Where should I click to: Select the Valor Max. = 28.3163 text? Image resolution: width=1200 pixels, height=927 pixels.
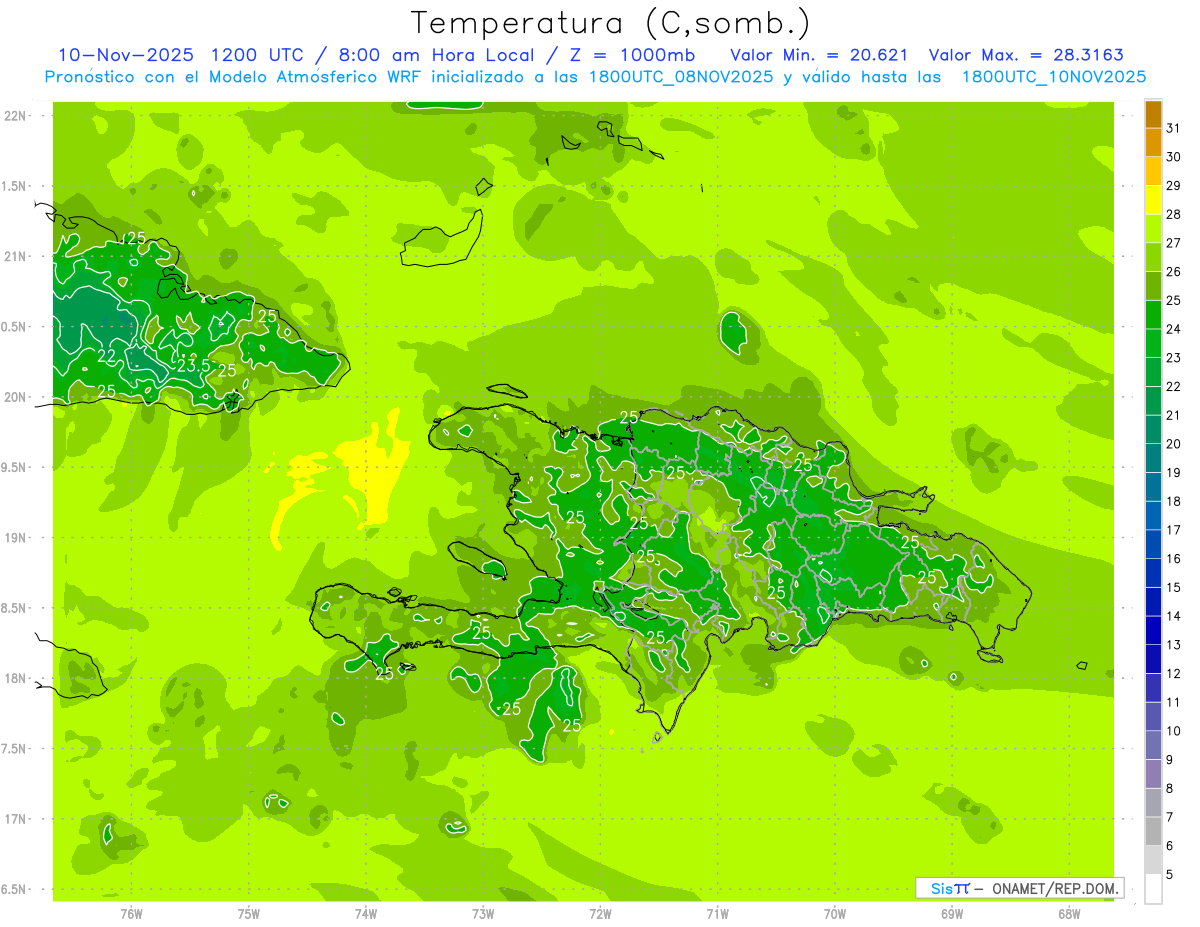[1032, 55]
